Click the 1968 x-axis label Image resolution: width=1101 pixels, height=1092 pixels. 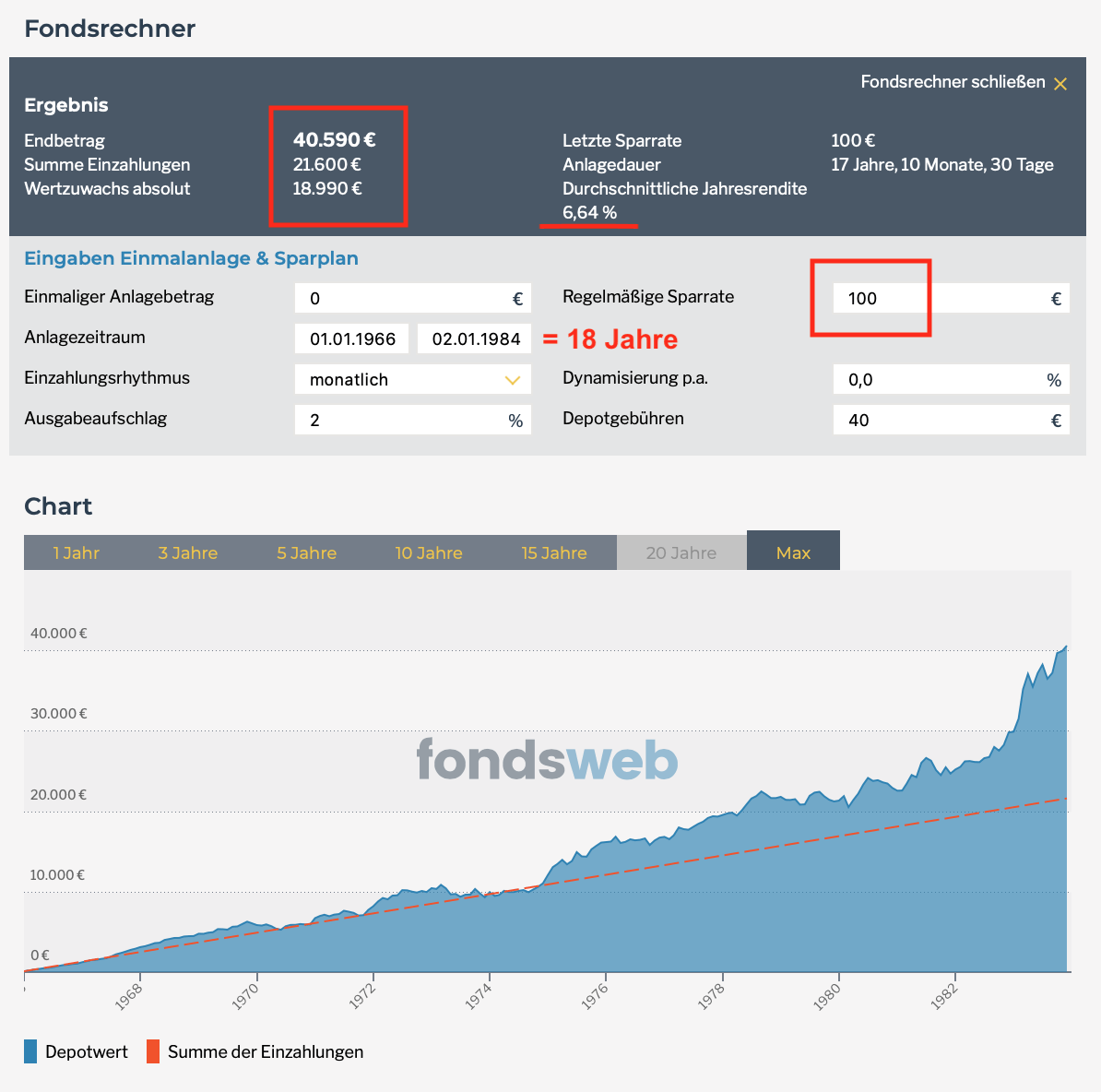(x=129, y=996)
